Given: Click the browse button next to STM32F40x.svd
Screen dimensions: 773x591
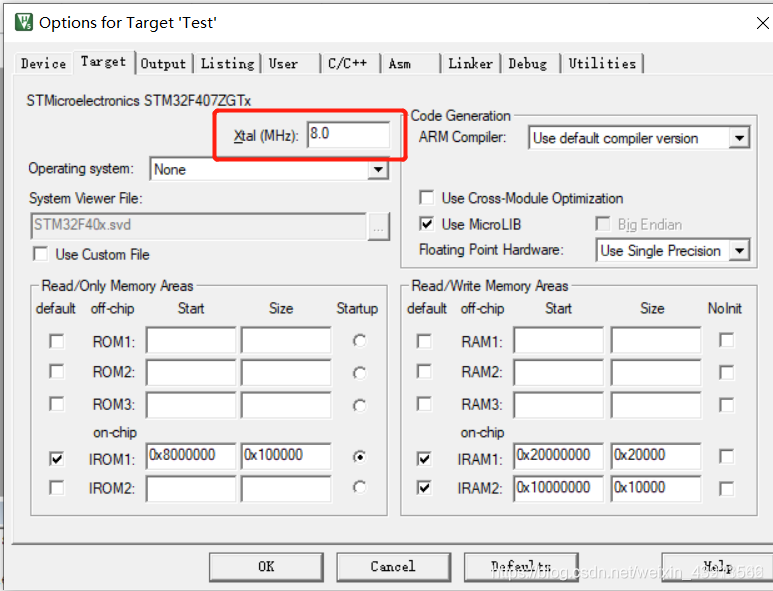Looking at the screenshot, I should (x=379, y=226).
